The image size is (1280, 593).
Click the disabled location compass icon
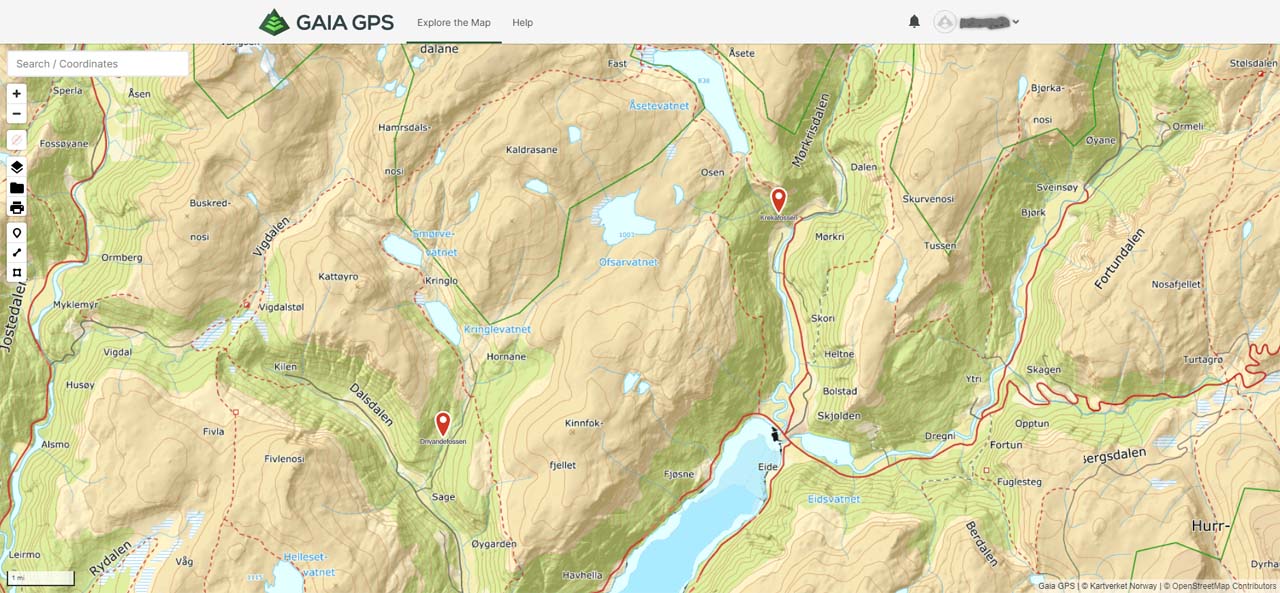coord(17,140)
